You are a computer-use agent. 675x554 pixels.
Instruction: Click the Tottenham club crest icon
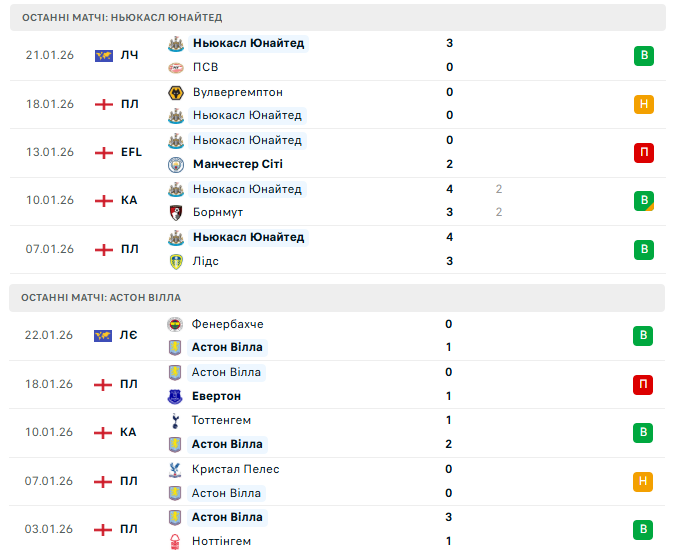click(x=175, y=421)
